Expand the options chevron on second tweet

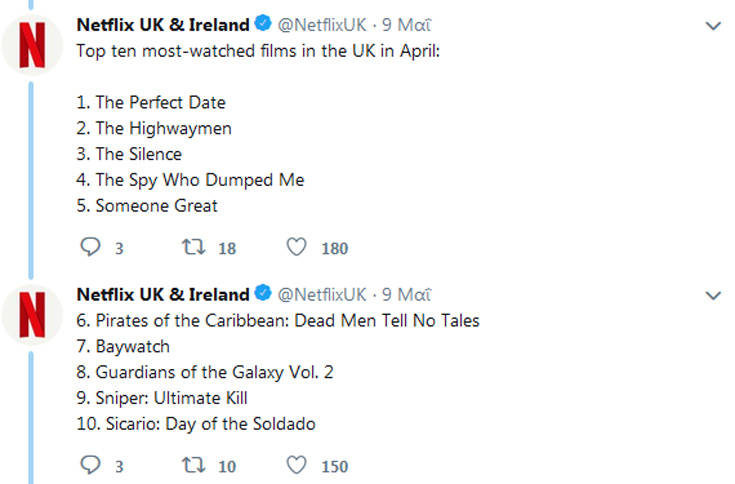713,295
